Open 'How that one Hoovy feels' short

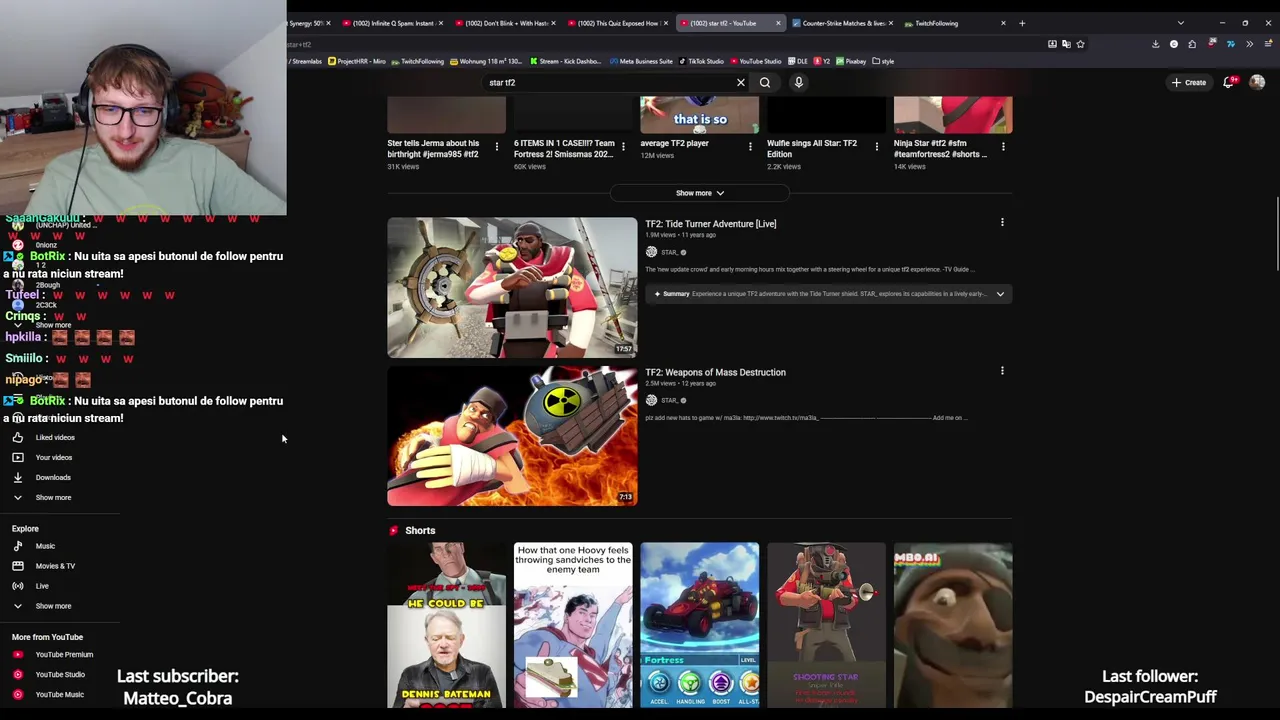(573, 625)
